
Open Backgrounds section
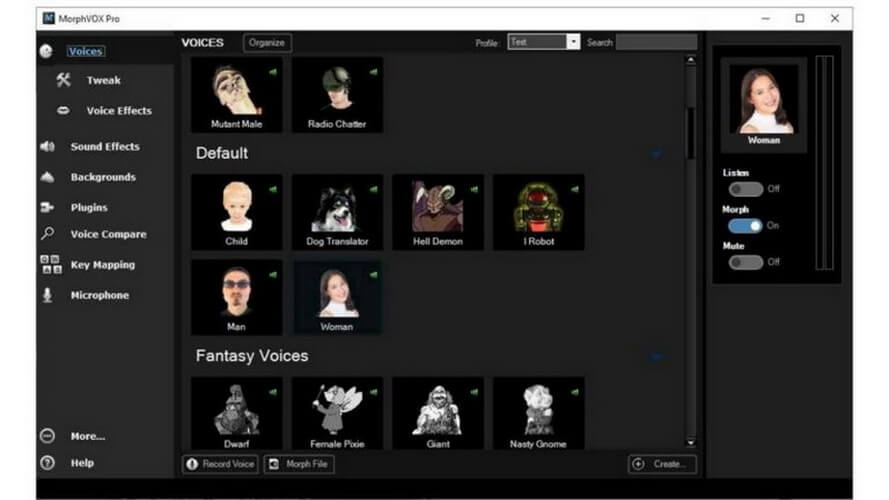coord(103,177)
